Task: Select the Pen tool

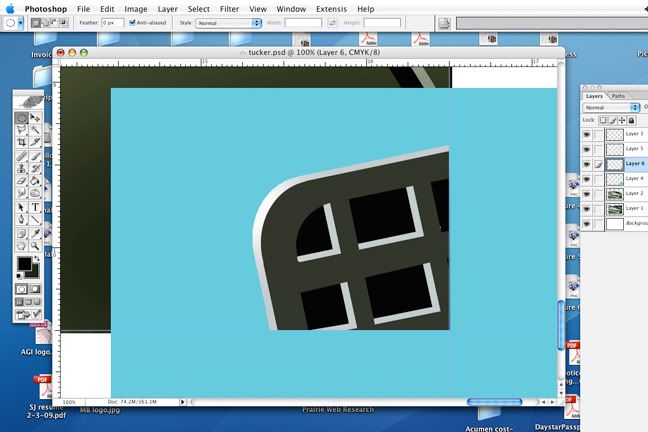Action: click(x=21, y=219)
